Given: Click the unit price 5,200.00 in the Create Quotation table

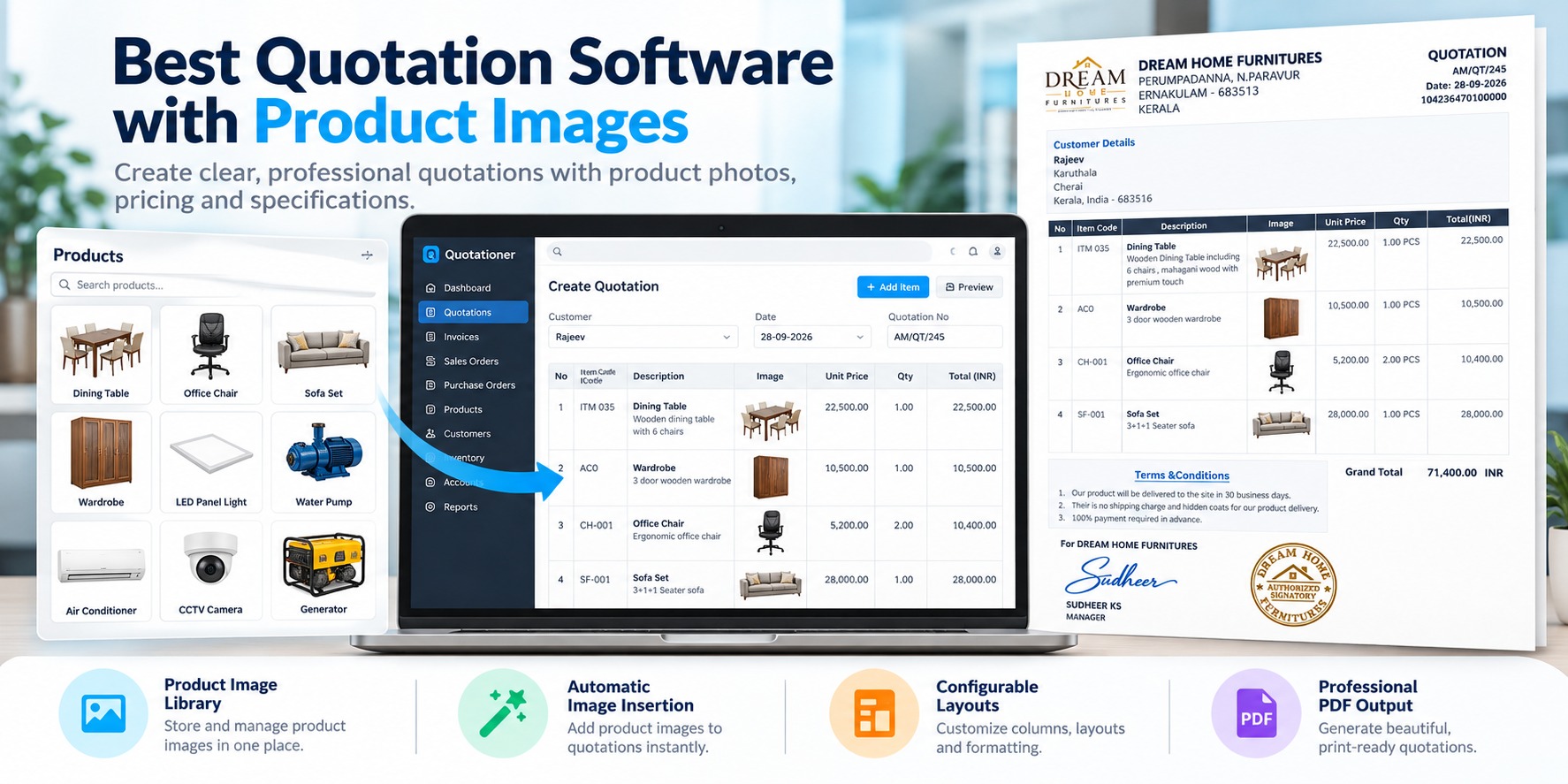Looking at the screenshot, I should pos(849,526).
